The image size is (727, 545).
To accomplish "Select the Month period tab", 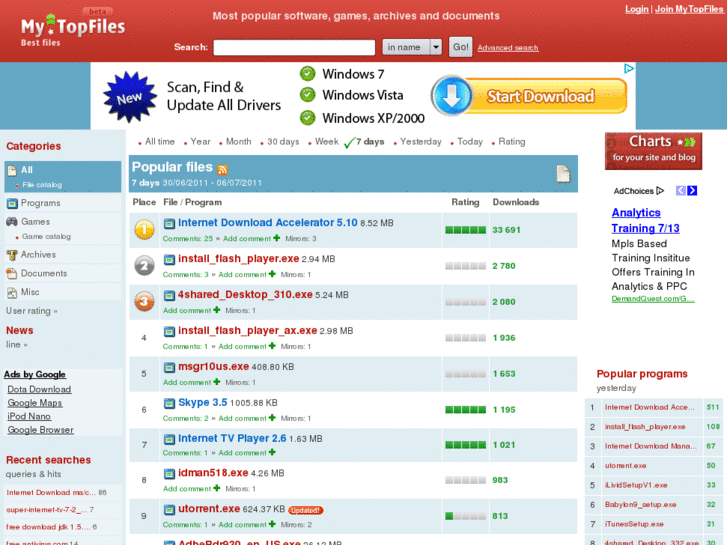I will (x=239, y=141).
